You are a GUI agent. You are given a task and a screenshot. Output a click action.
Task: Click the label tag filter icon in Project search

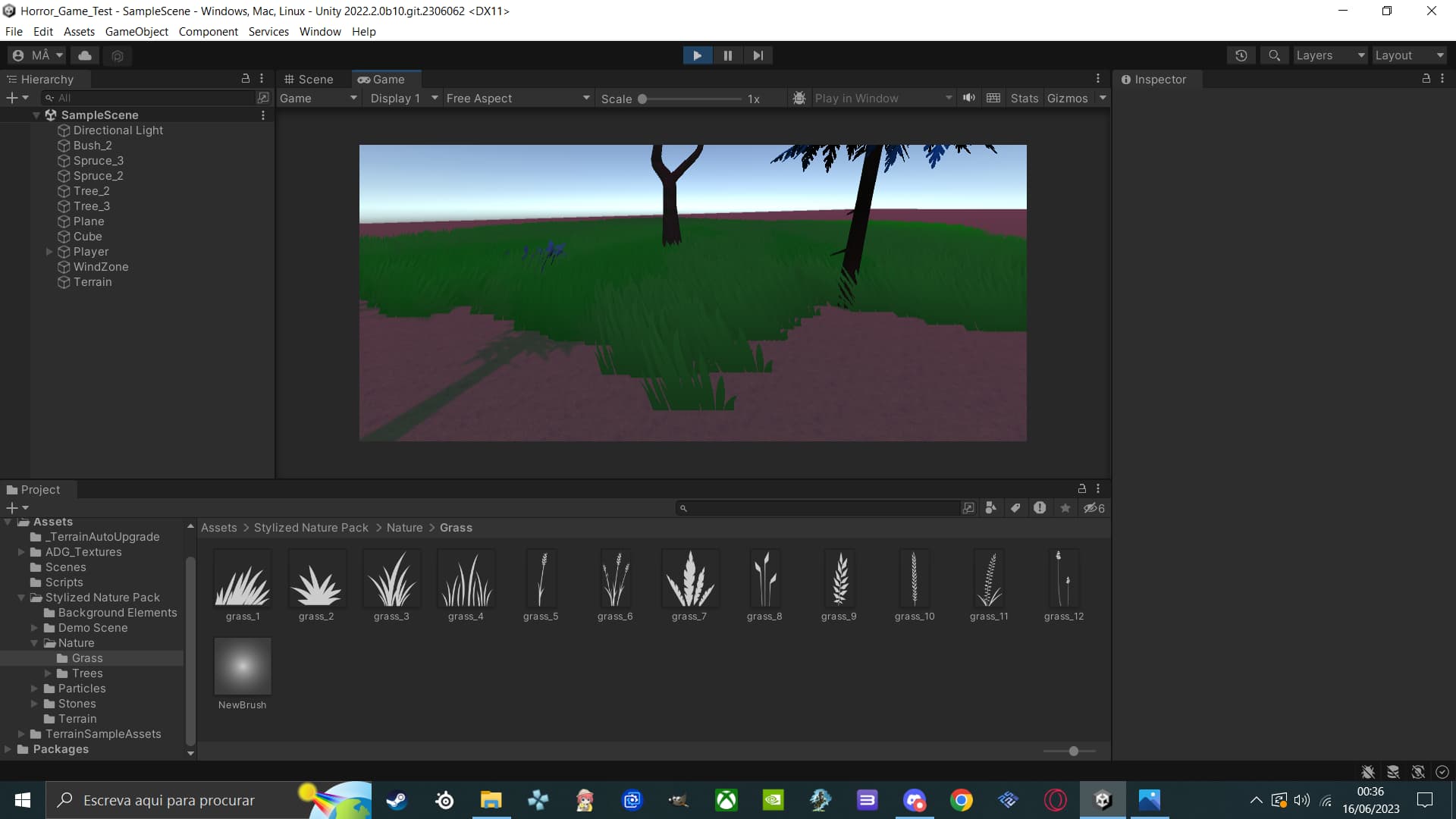[1015, 508]
